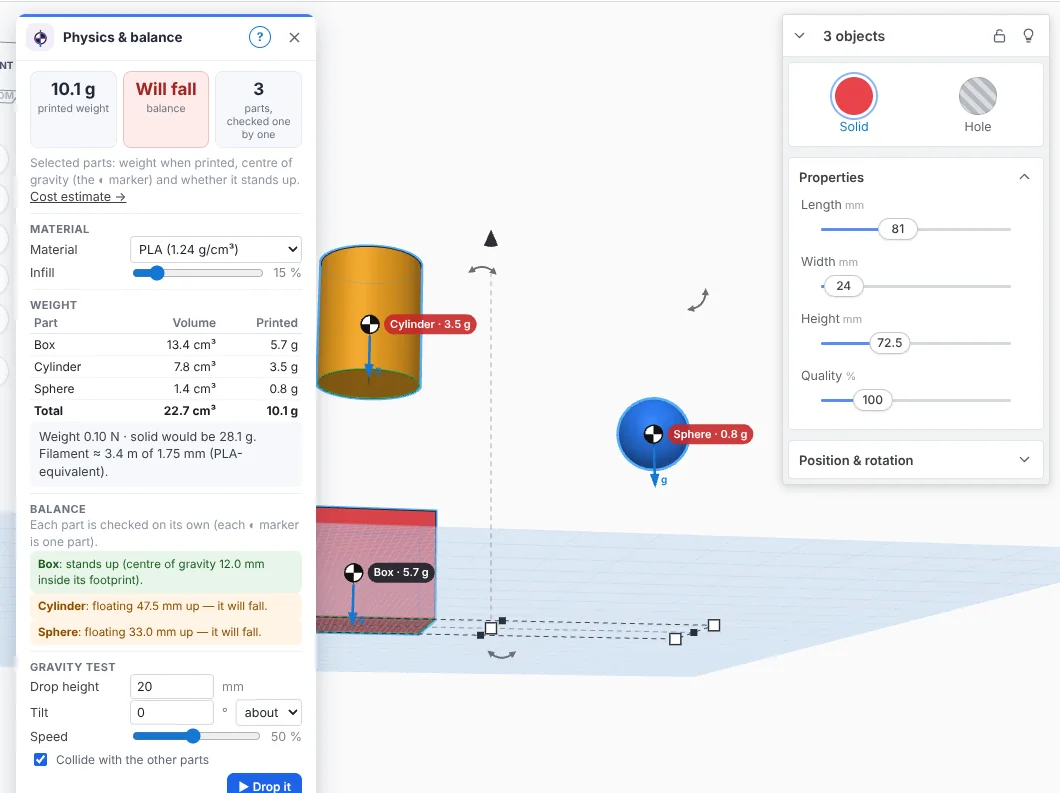Screen dimensions: 1060x793
Task: Click the '3 parts, checked one by one' card
Action: tap(258, 110)
